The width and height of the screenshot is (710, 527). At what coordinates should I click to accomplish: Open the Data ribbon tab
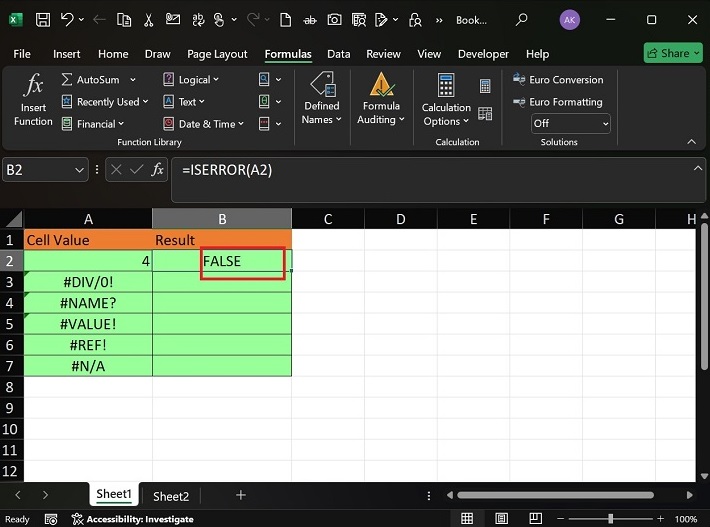click(x=338, y=54)
